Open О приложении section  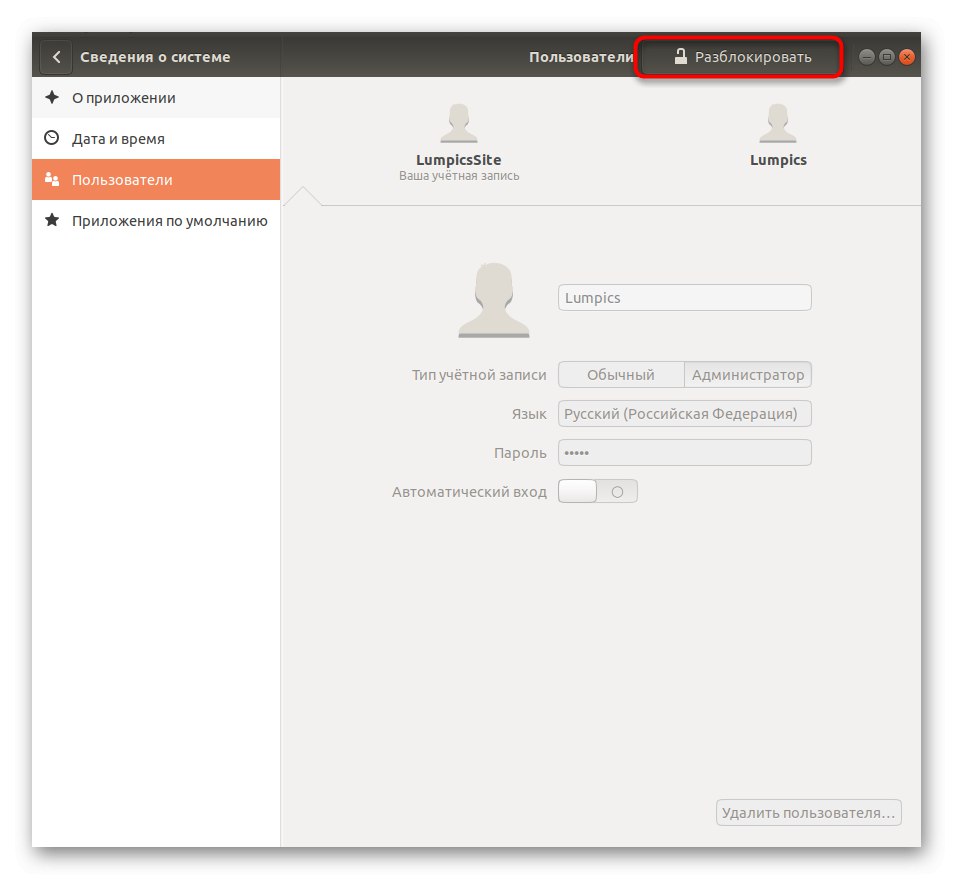click(156, 98)
